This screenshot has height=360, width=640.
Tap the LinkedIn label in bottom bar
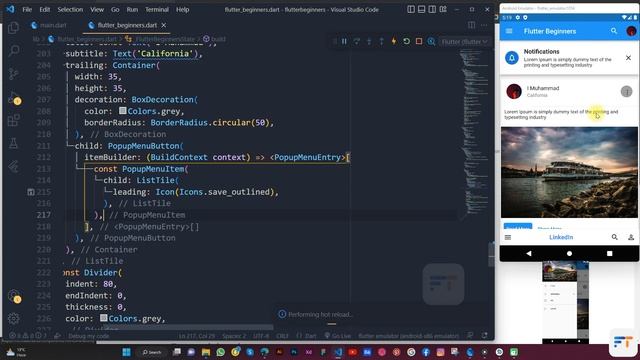[x=561, y=237]
